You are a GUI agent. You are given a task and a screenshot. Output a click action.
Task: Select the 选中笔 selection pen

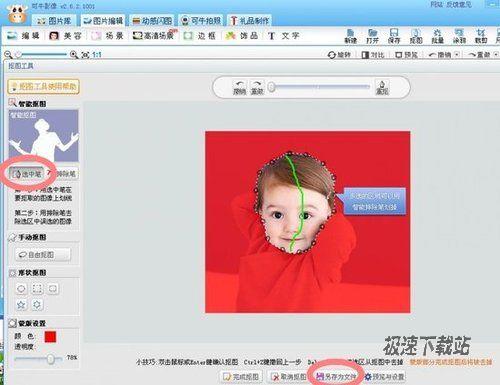click(x=27, y=174)
